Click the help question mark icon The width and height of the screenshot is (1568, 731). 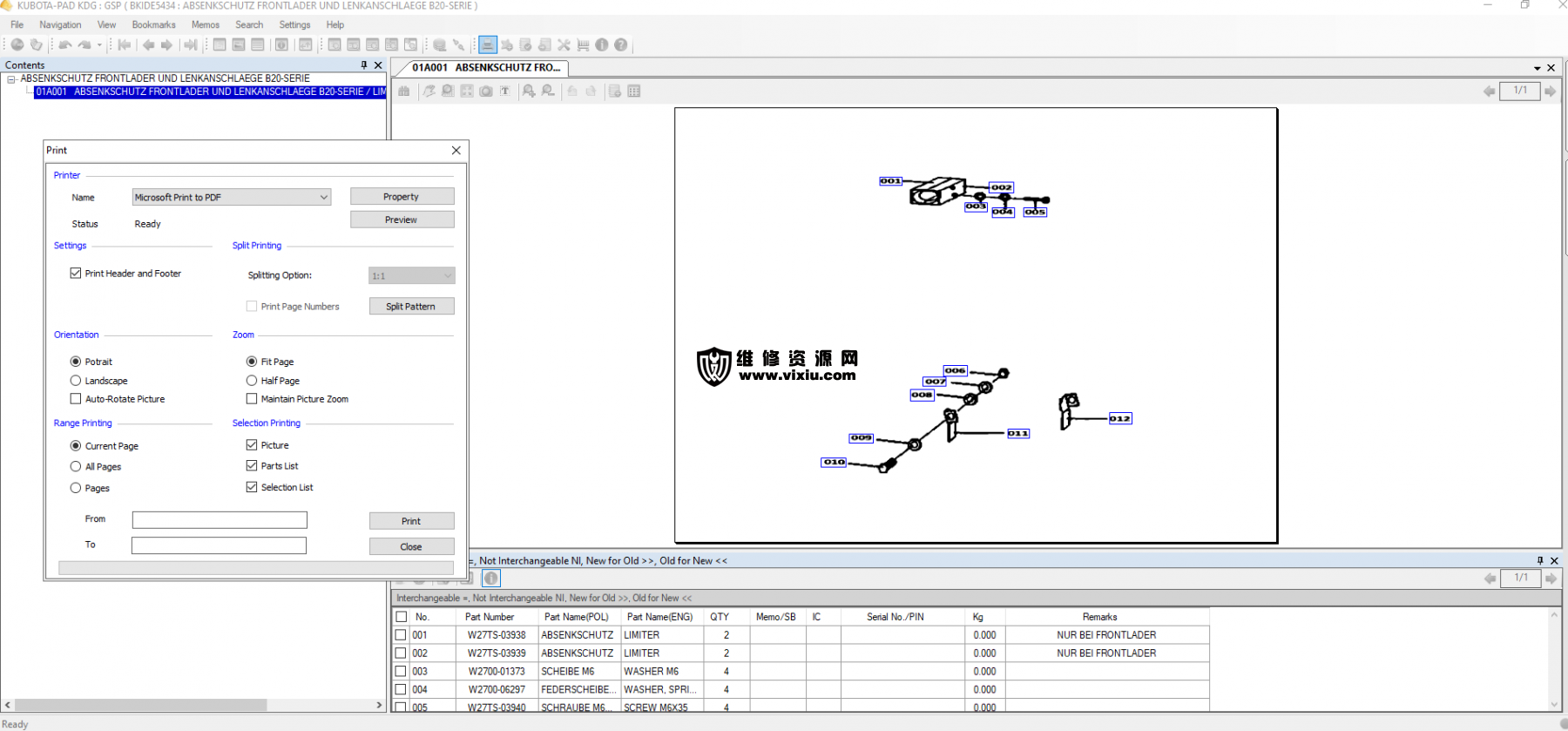tap(621, 44)
